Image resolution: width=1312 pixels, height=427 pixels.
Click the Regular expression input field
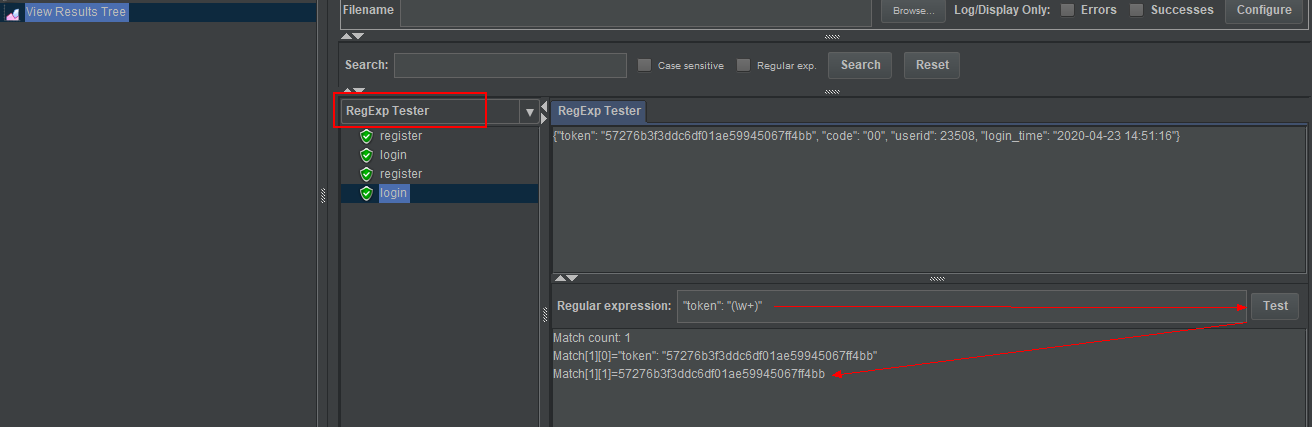coord(962,306)
